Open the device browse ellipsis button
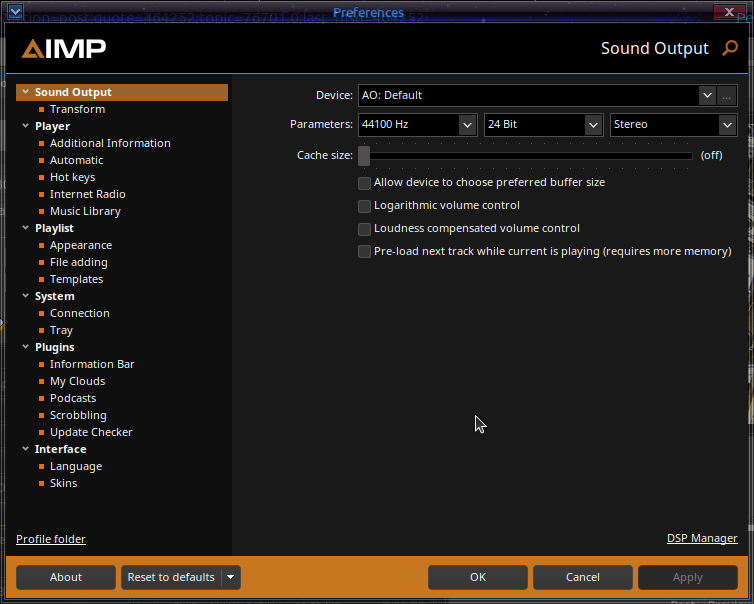Viewport: 754px width, 604px height. [727, 96]
